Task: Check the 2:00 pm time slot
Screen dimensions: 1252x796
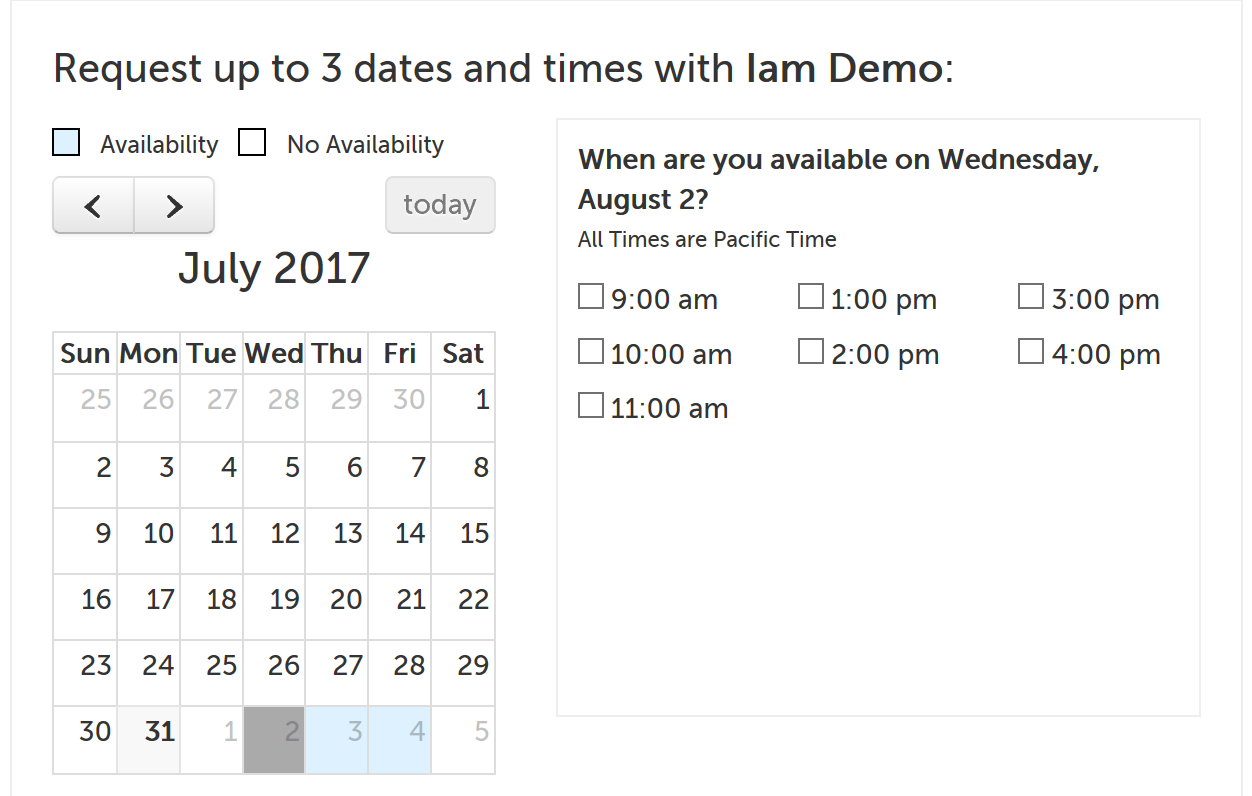Action: pos(810,350)
